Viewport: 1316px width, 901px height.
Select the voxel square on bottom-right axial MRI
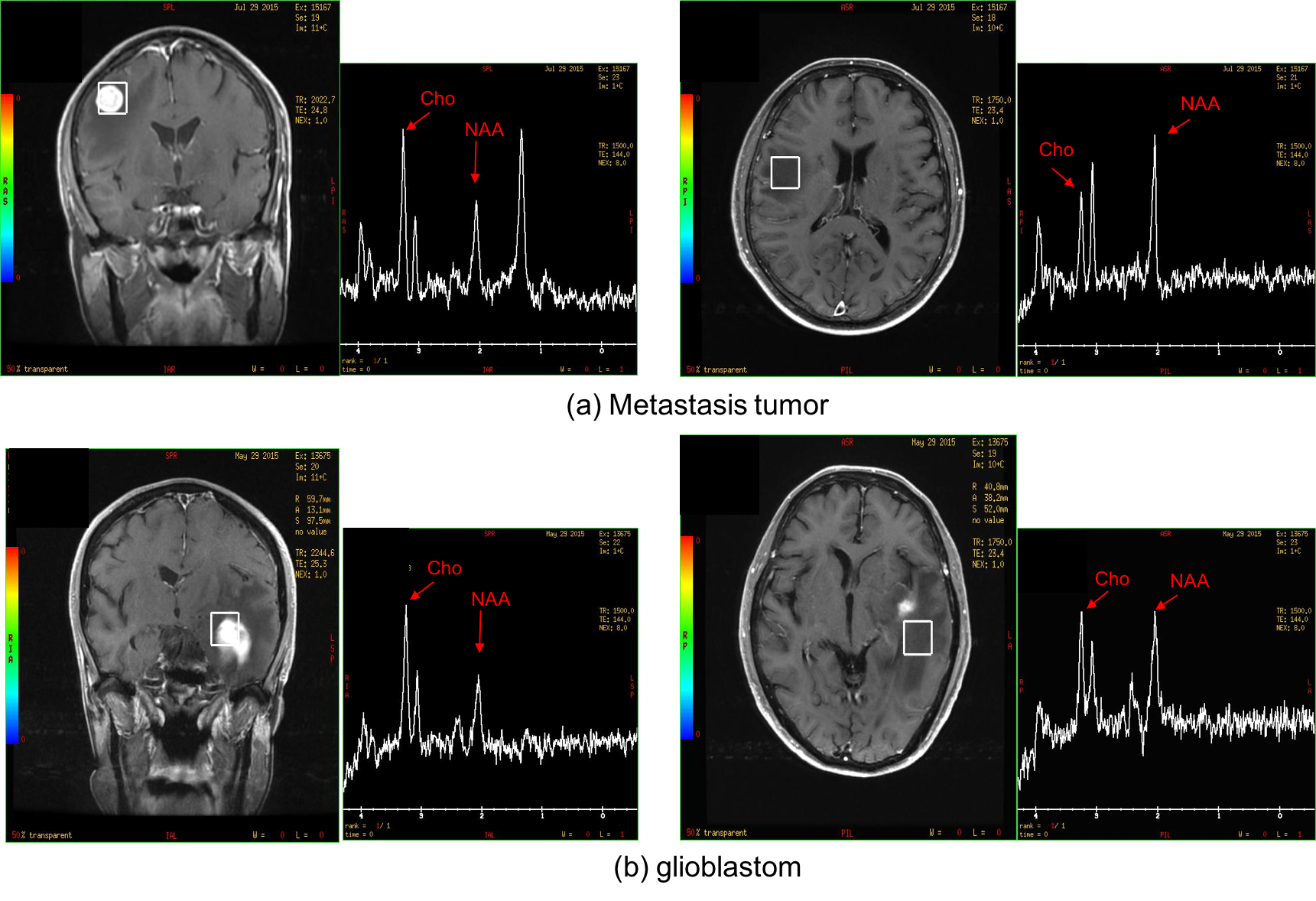pyautogui.click(x=917, y=637)
